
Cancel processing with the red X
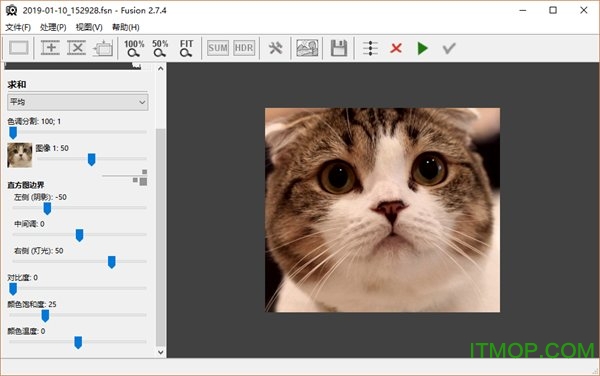tap(396, 48)
